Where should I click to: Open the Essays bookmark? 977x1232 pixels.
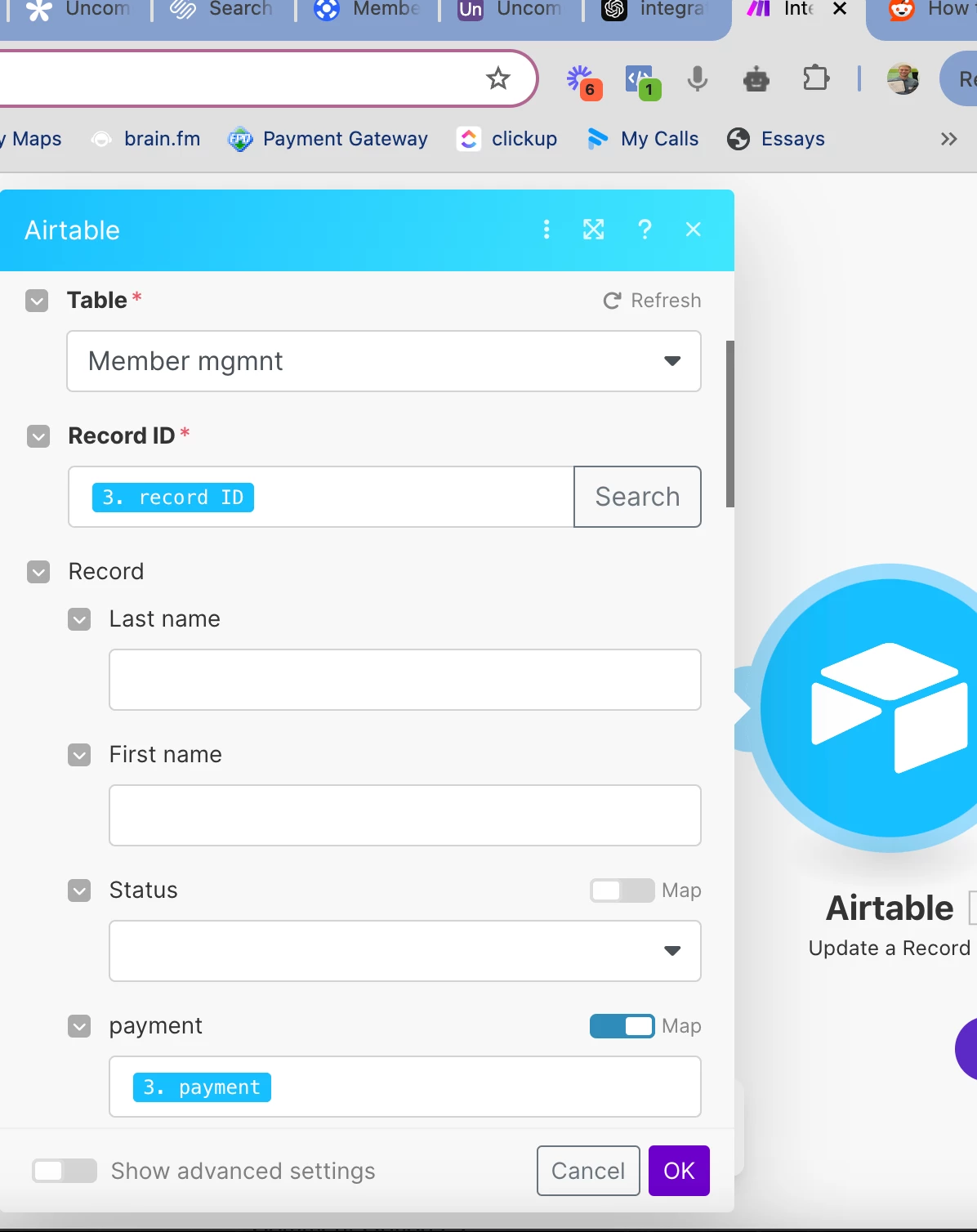click(x=776, y=139)
